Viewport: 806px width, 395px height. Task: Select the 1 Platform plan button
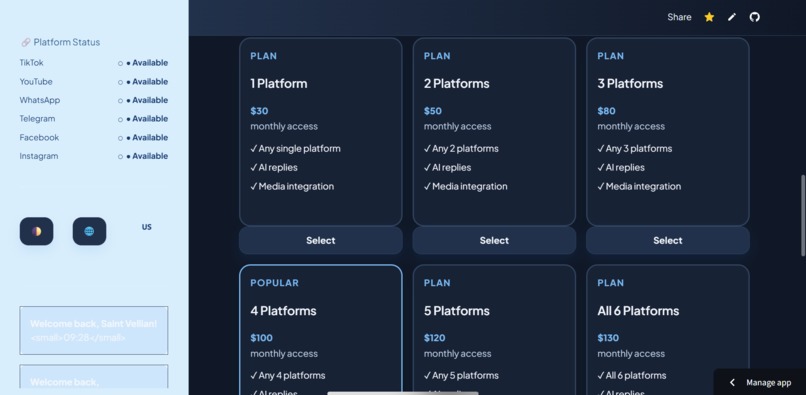[321, 240]
